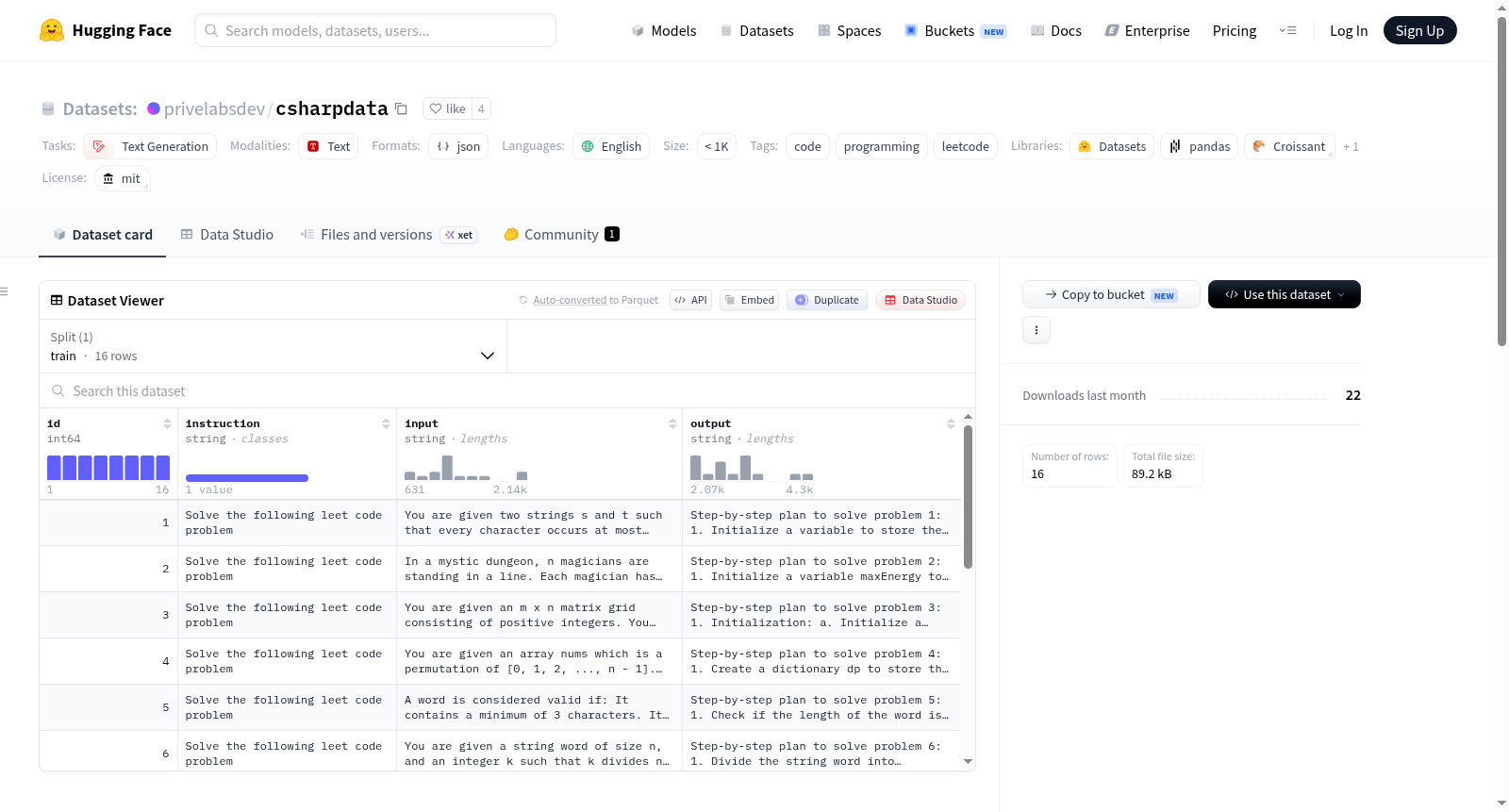Image resolution: width=1509 pixels, height=812 pixels.
Task: Select the Text Generation task tag
Action: [150, 146]
